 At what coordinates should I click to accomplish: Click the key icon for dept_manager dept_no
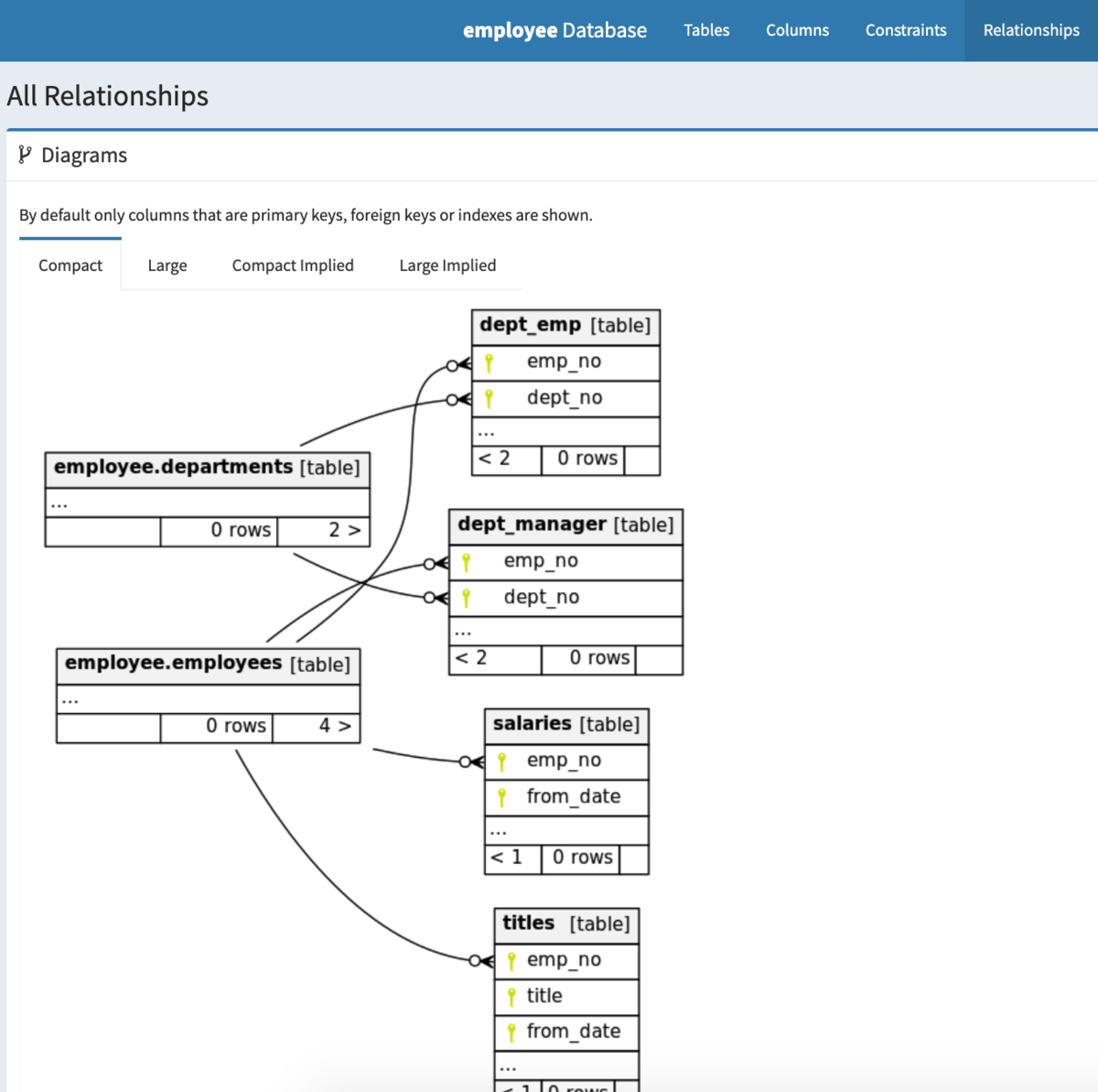click(x=466, y=599)
